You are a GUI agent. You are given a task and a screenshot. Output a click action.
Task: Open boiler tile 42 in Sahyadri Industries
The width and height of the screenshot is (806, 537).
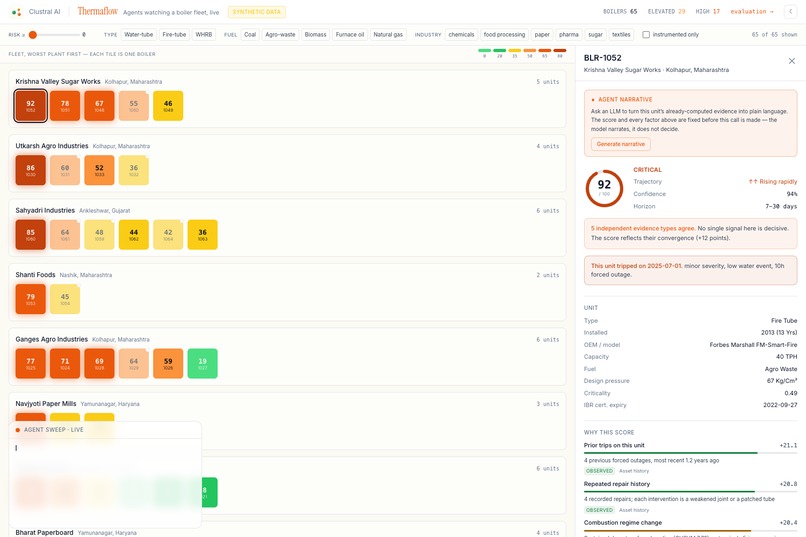pyautogui.click(x=168, y=235)
